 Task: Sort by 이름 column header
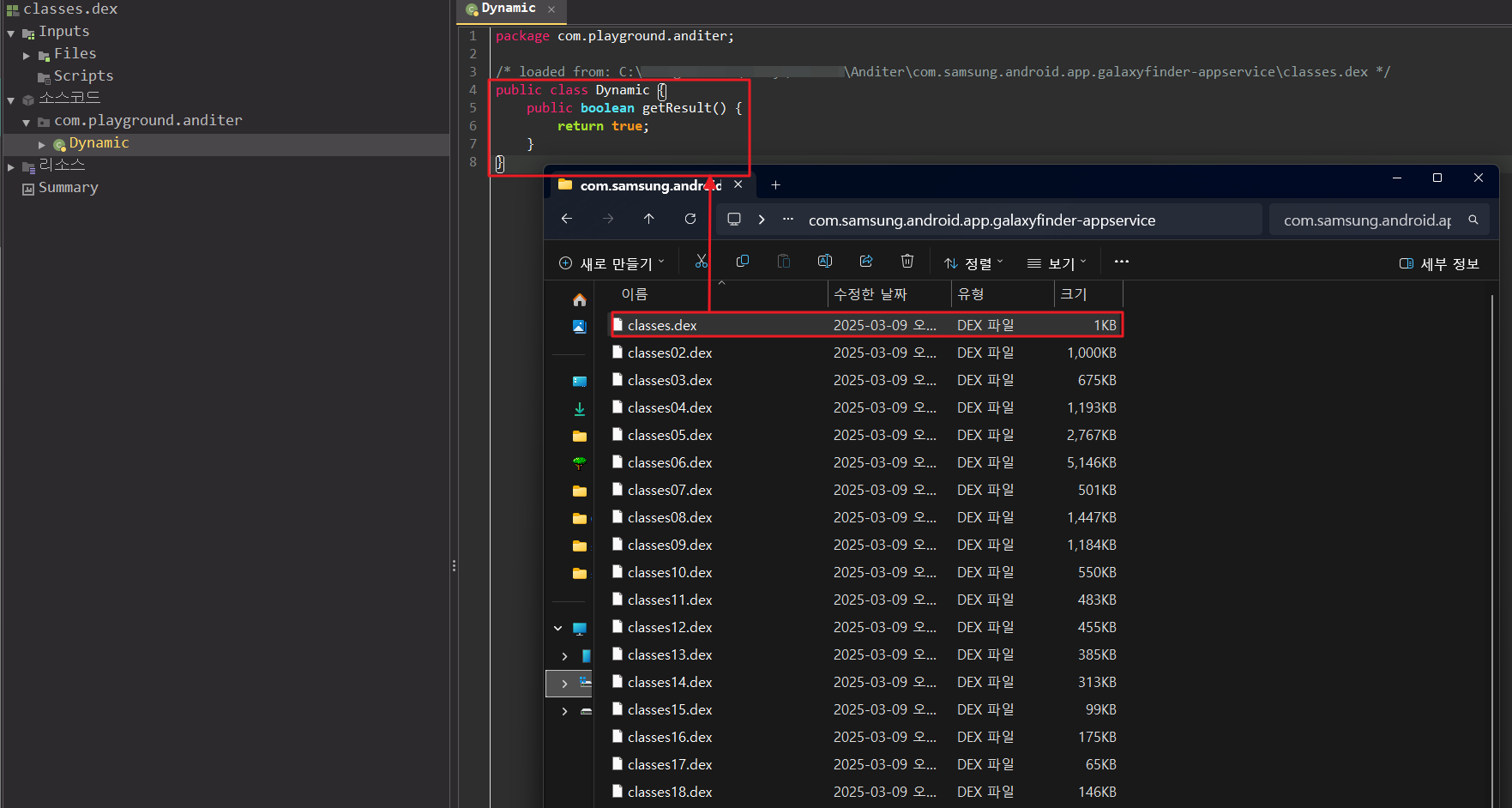(719, 294)
